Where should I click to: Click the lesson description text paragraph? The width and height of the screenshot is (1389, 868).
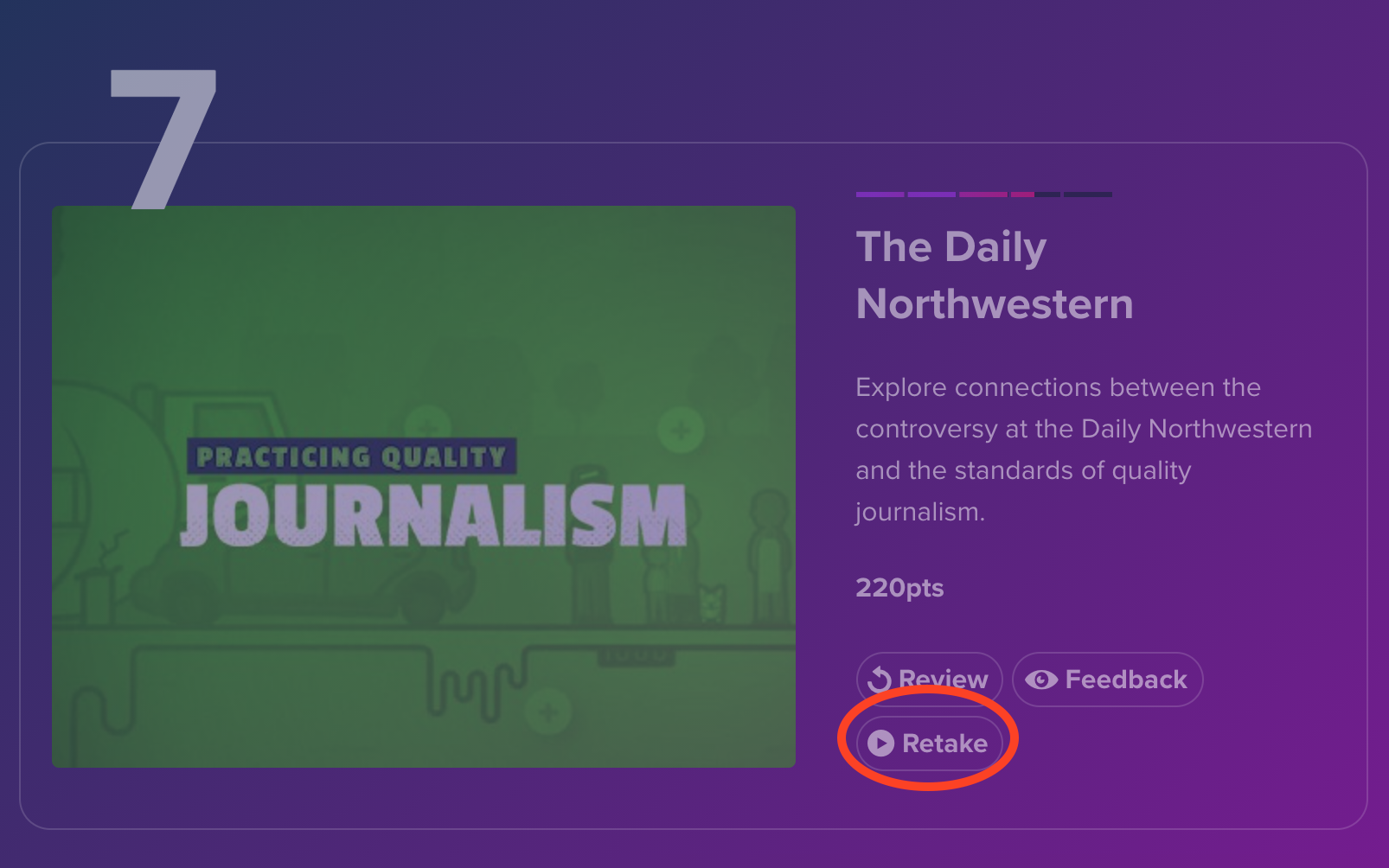[x=1083, y=450]
